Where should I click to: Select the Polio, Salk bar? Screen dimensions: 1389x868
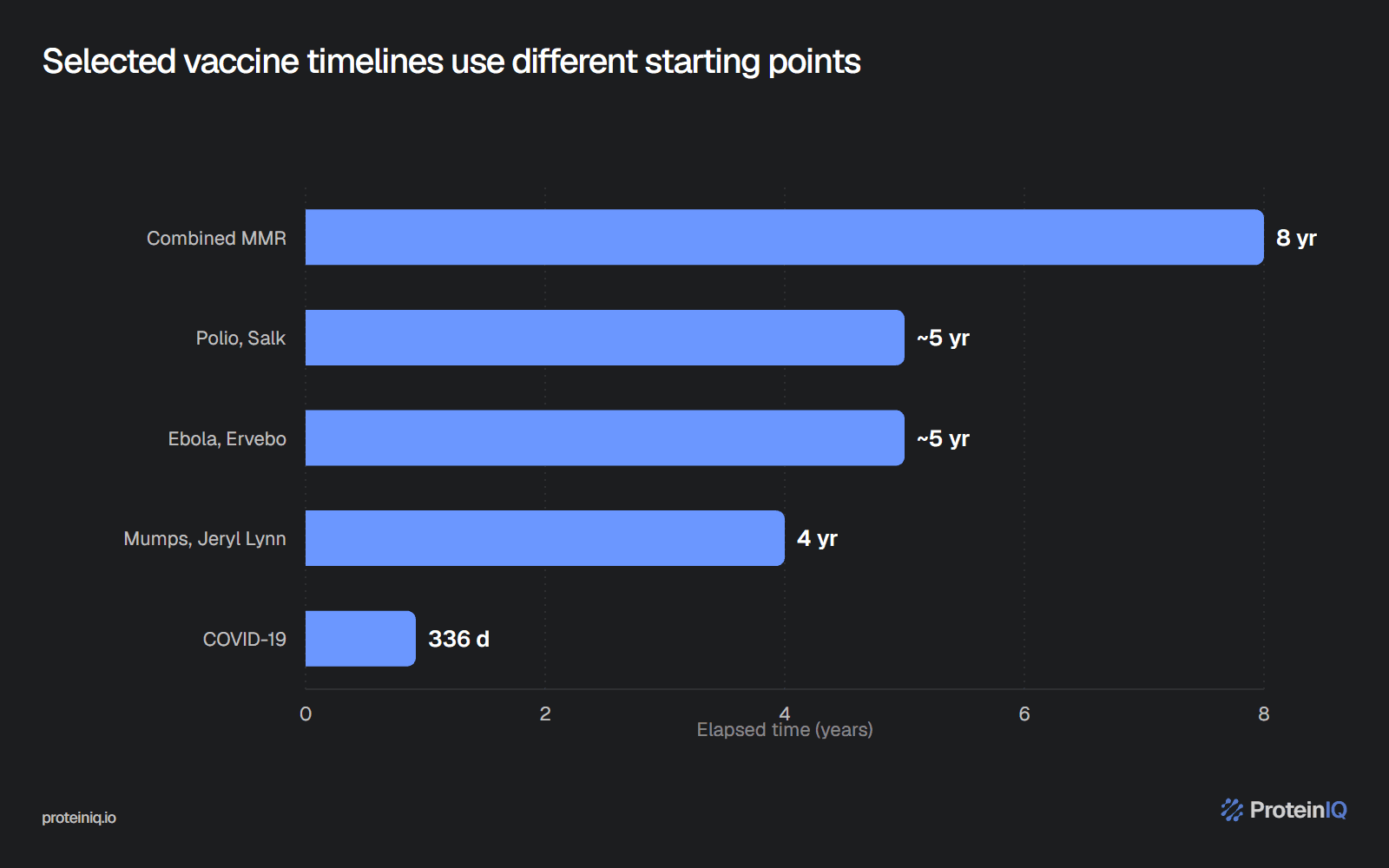click(605, 338)
